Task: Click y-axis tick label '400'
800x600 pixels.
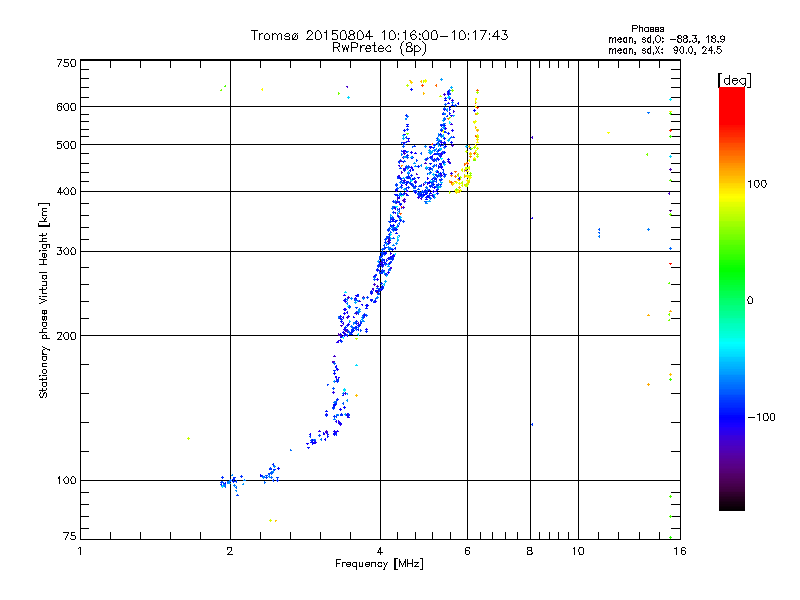Action: click(x=67, y=192)
